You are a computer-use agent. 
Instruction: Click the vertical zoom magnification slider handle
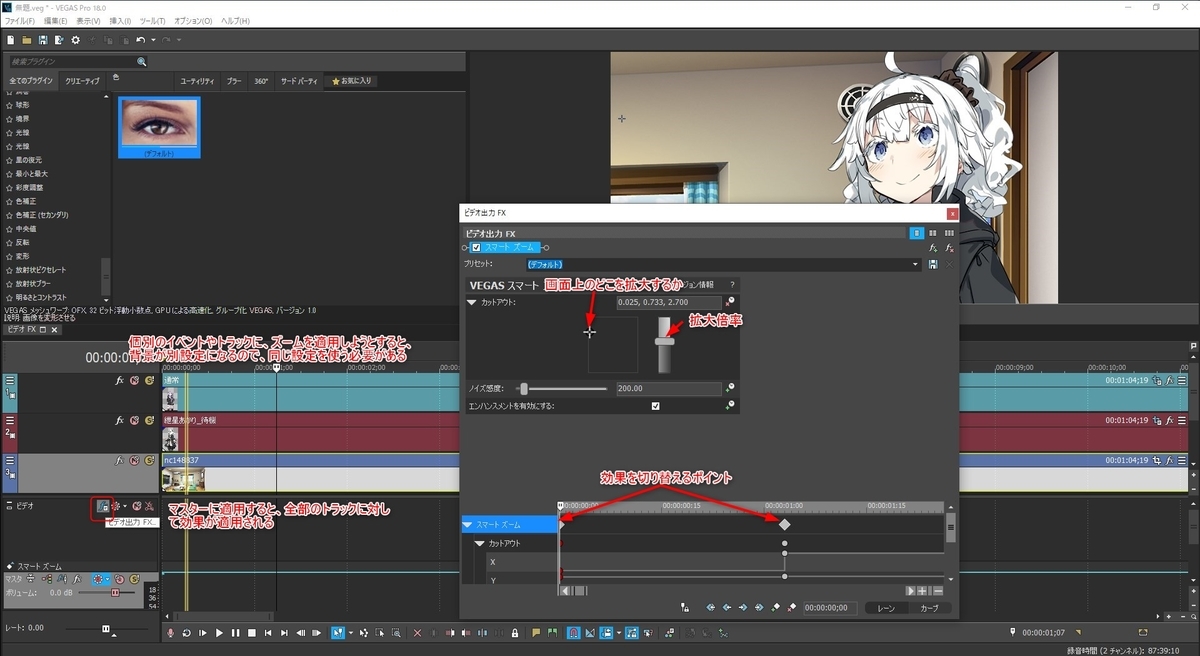663,340
